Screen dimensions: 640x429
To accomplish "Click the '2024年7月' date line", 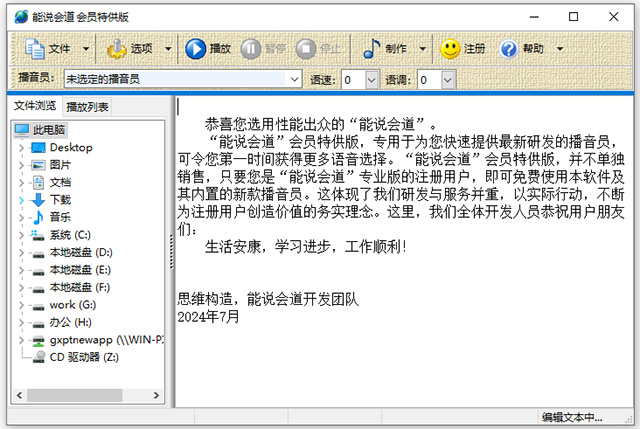I will [x=208, y=317].
